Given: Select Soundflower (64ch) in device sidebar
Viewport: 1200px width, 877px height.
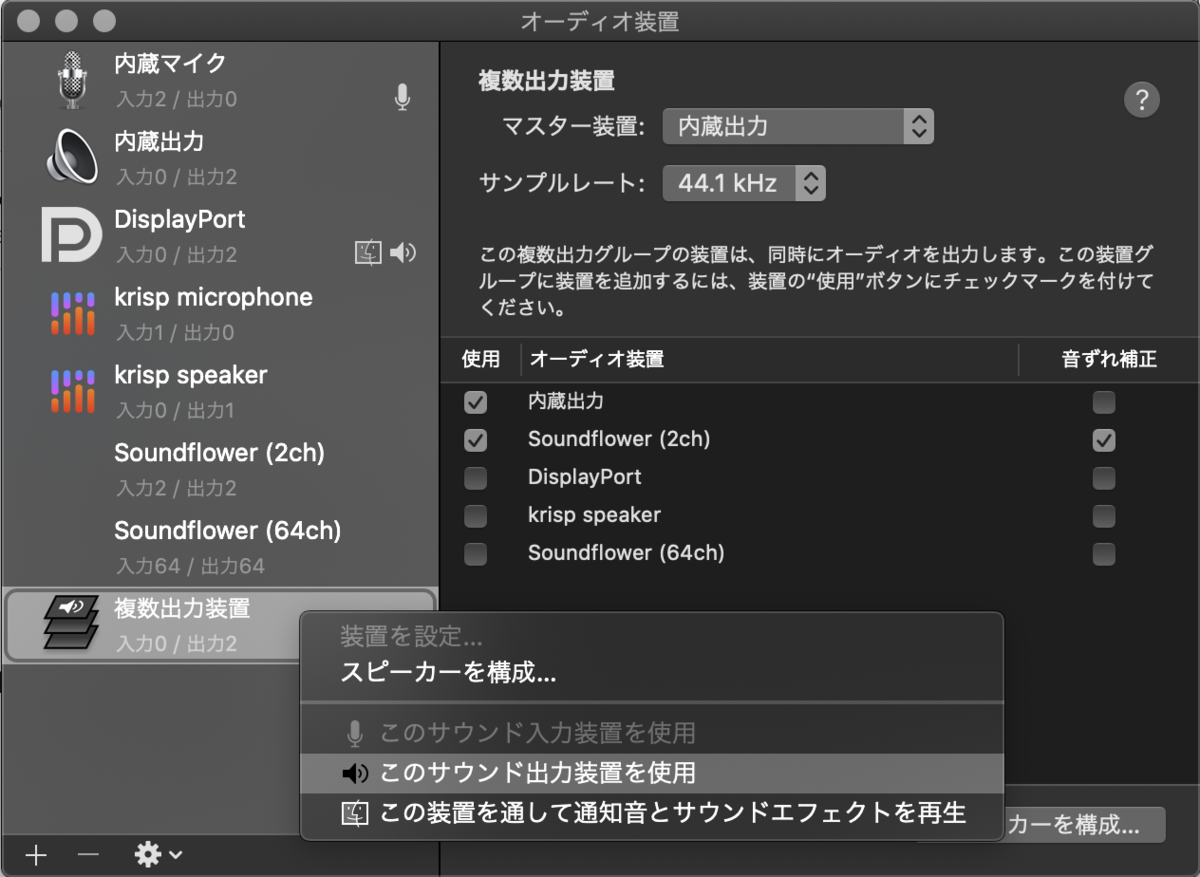Looking at the screenshot, I should (x=220, y=547).
